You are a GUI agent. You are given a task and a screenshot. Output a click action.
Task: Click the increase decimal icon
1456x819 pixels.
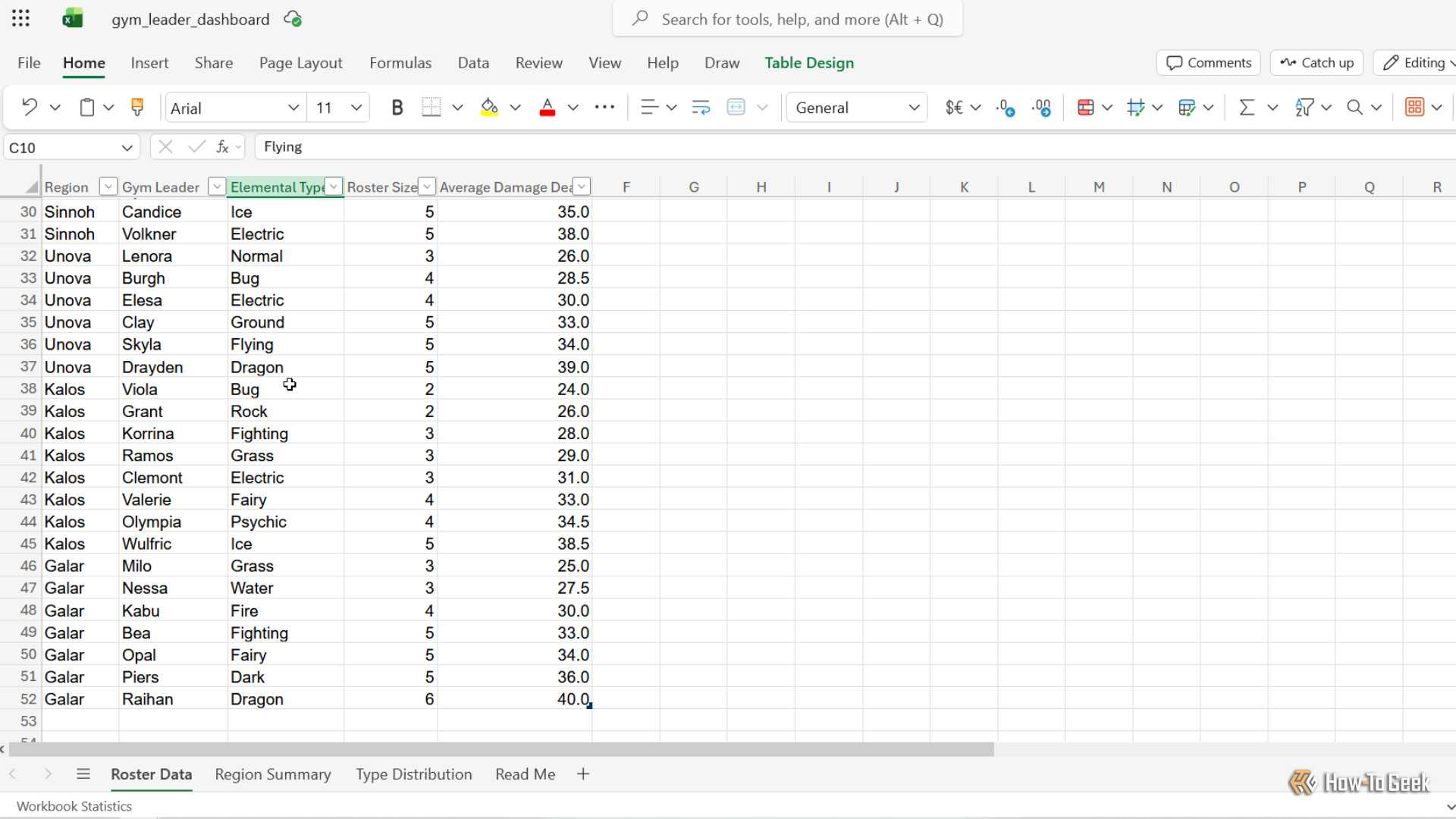click(x=1042, y=108)
